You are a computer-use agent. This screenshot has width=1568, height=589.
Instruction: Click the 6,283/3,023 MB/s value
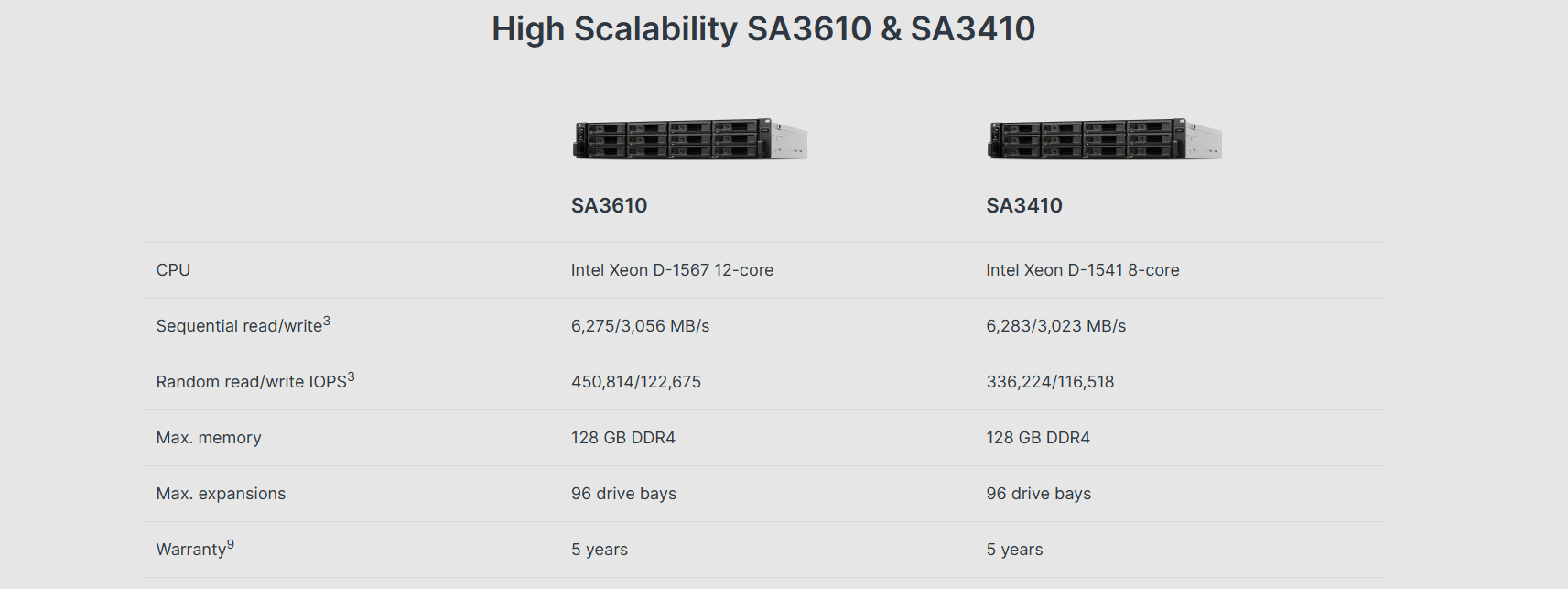(1055, 326)
